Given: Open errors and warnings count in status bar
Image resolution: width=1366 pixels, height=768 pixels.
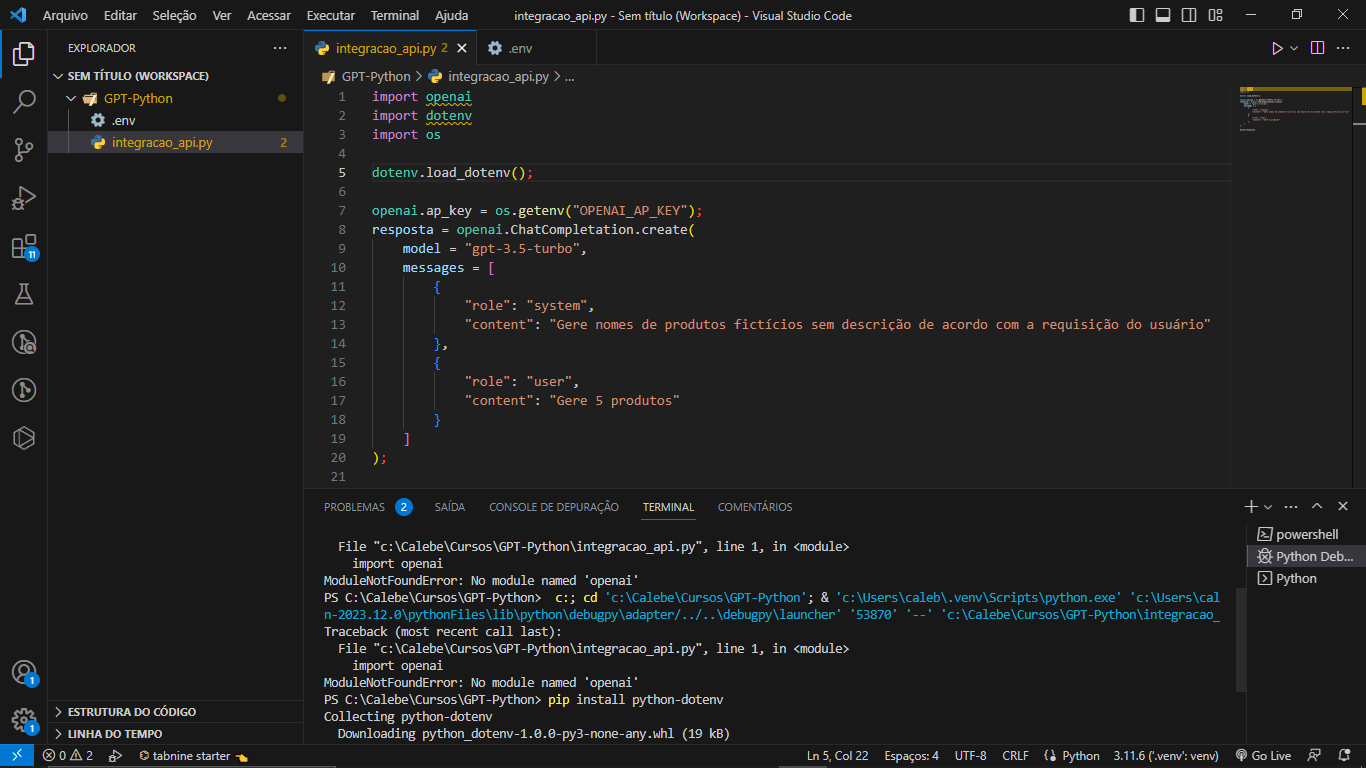Looking at the screenshot, I should tap(68, 756).
